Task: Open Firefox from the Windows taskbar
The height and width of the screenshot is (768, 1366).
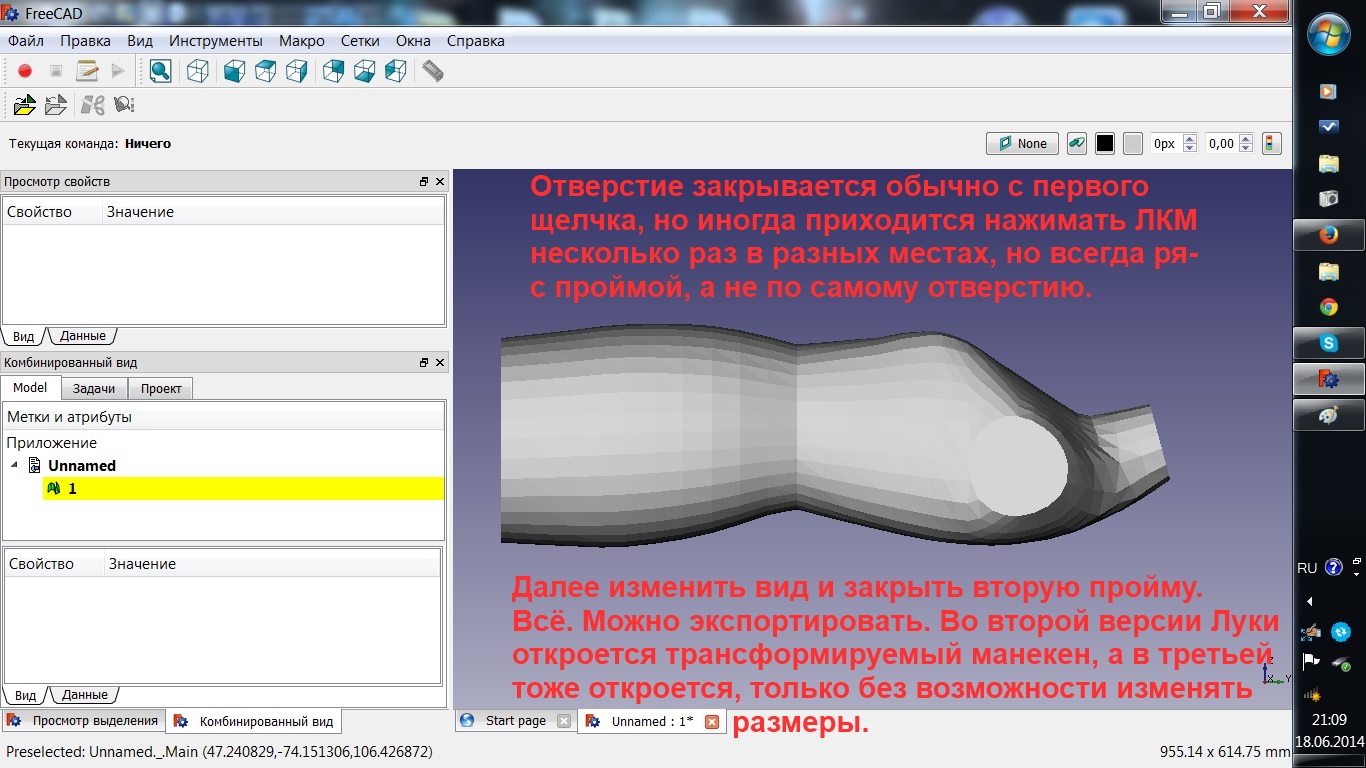Action: pyautogui.click(x=1328, y=235)
